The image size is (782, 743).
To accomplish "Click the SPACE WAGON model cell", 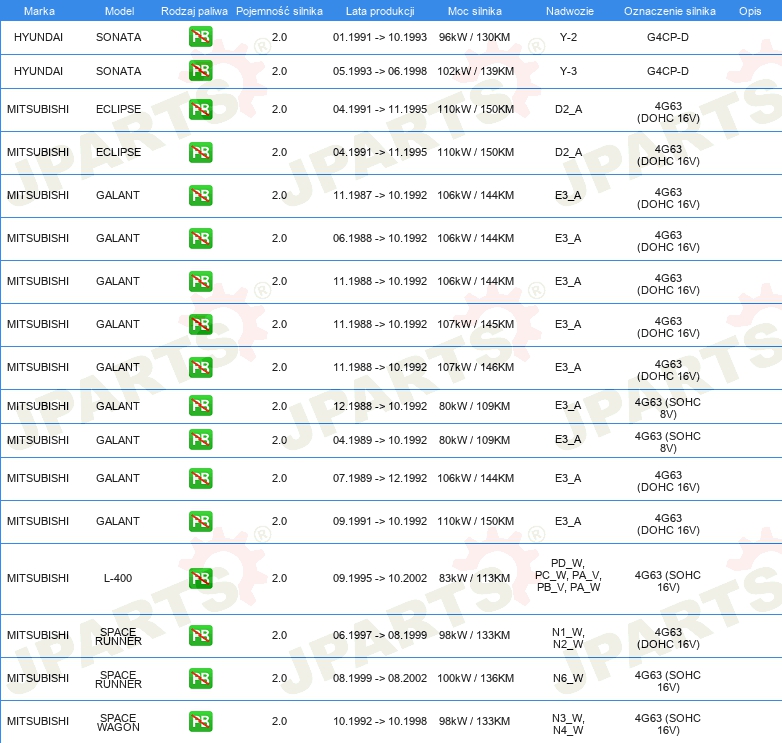I will 118,722.
